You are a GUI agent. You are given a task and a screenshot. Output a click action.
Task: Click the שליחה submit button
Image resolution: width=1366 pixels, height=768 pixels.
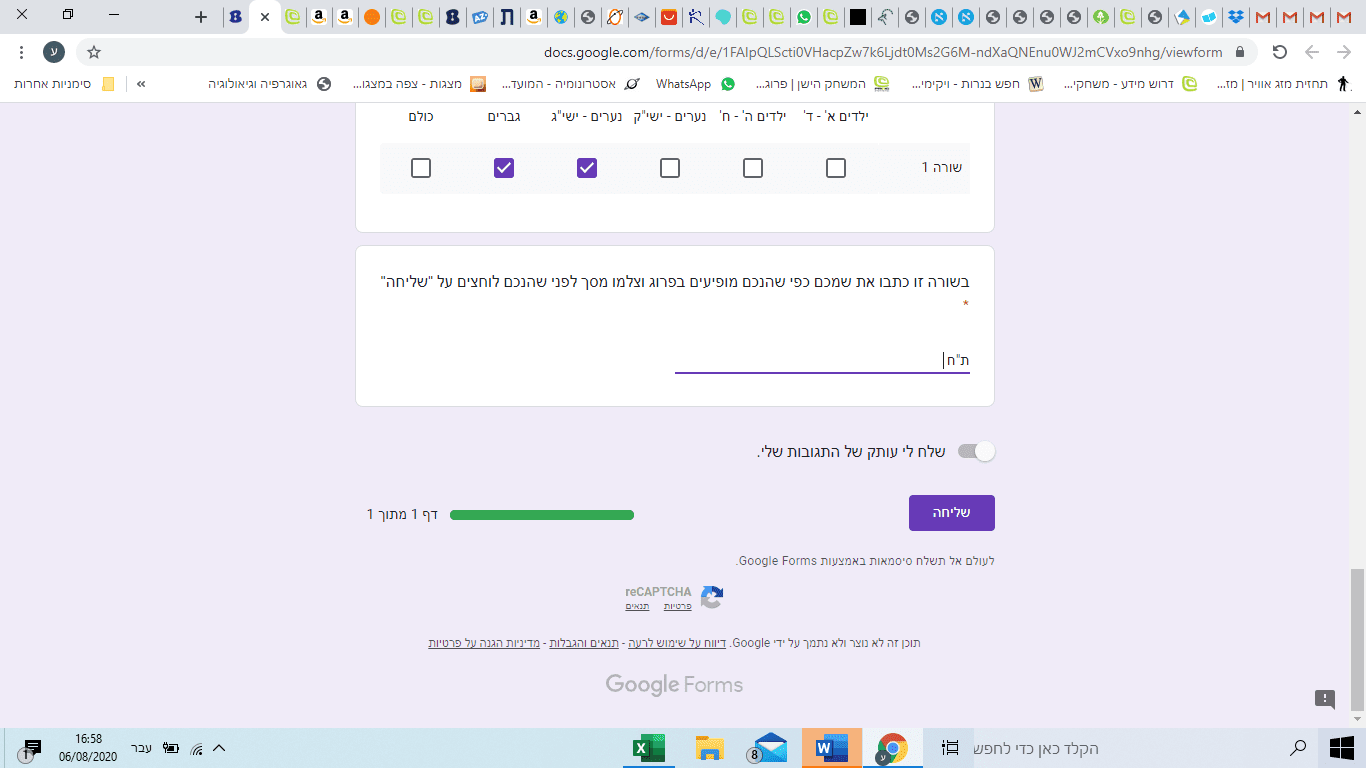click(x=951, y=512)
